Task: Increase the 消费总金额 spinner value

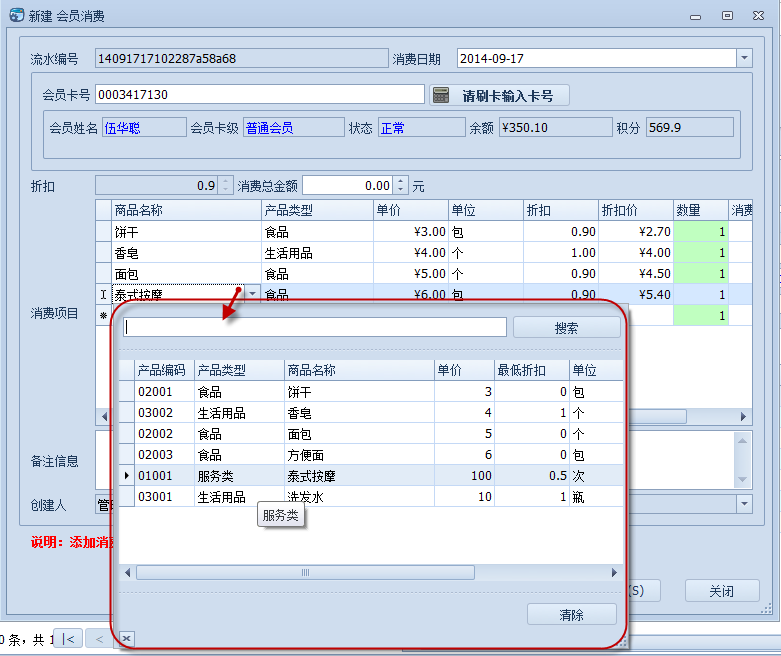Action: click(400, 182)
